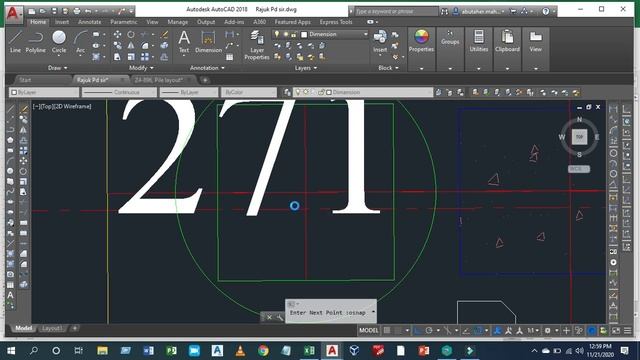Select the Polyline tool
Image resolution: width=640 pixels, height=360 pixels.
(36, 42)
